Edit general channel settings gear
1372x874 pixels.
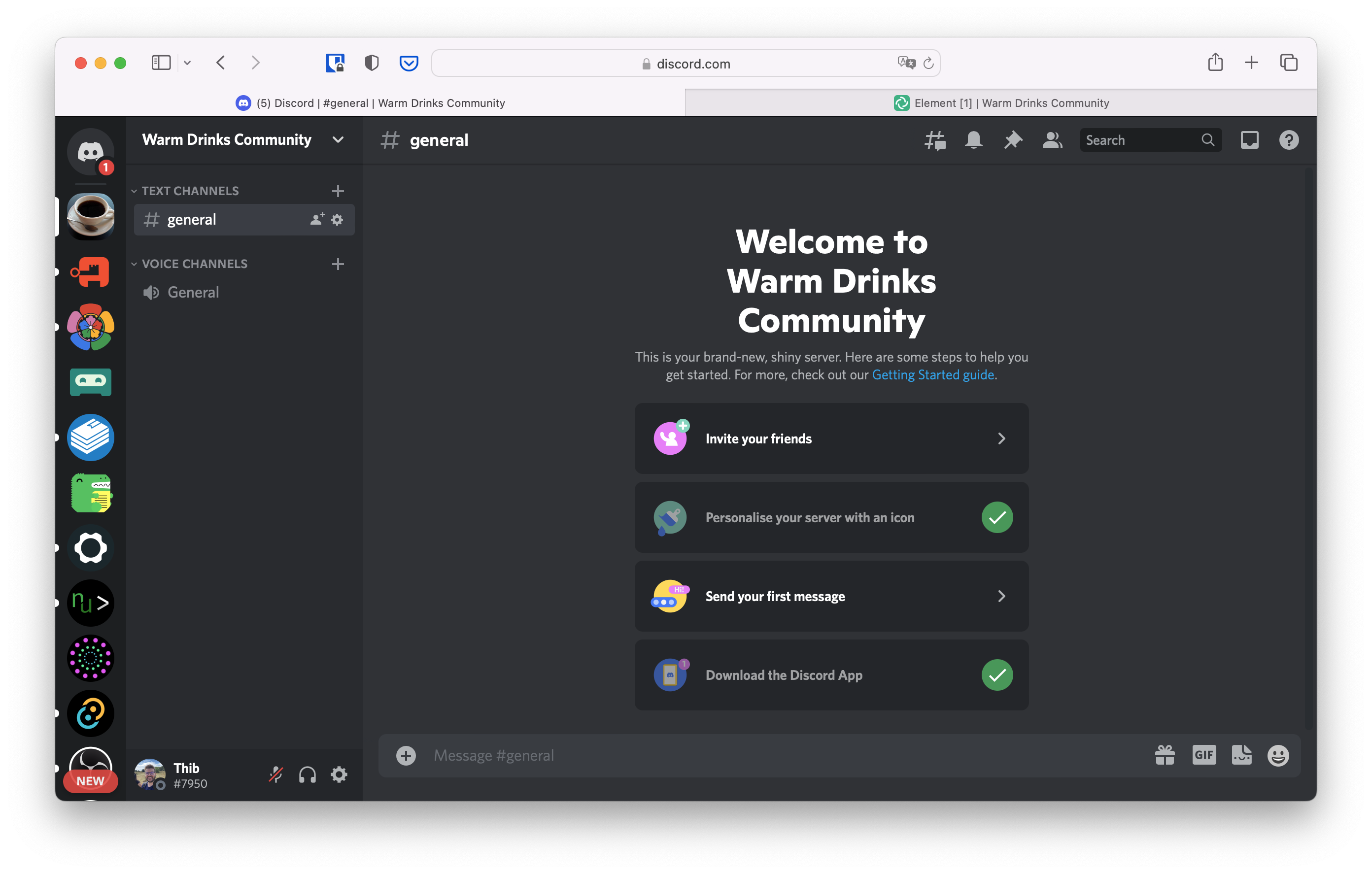pyautogui.click(x=337, y=219)
